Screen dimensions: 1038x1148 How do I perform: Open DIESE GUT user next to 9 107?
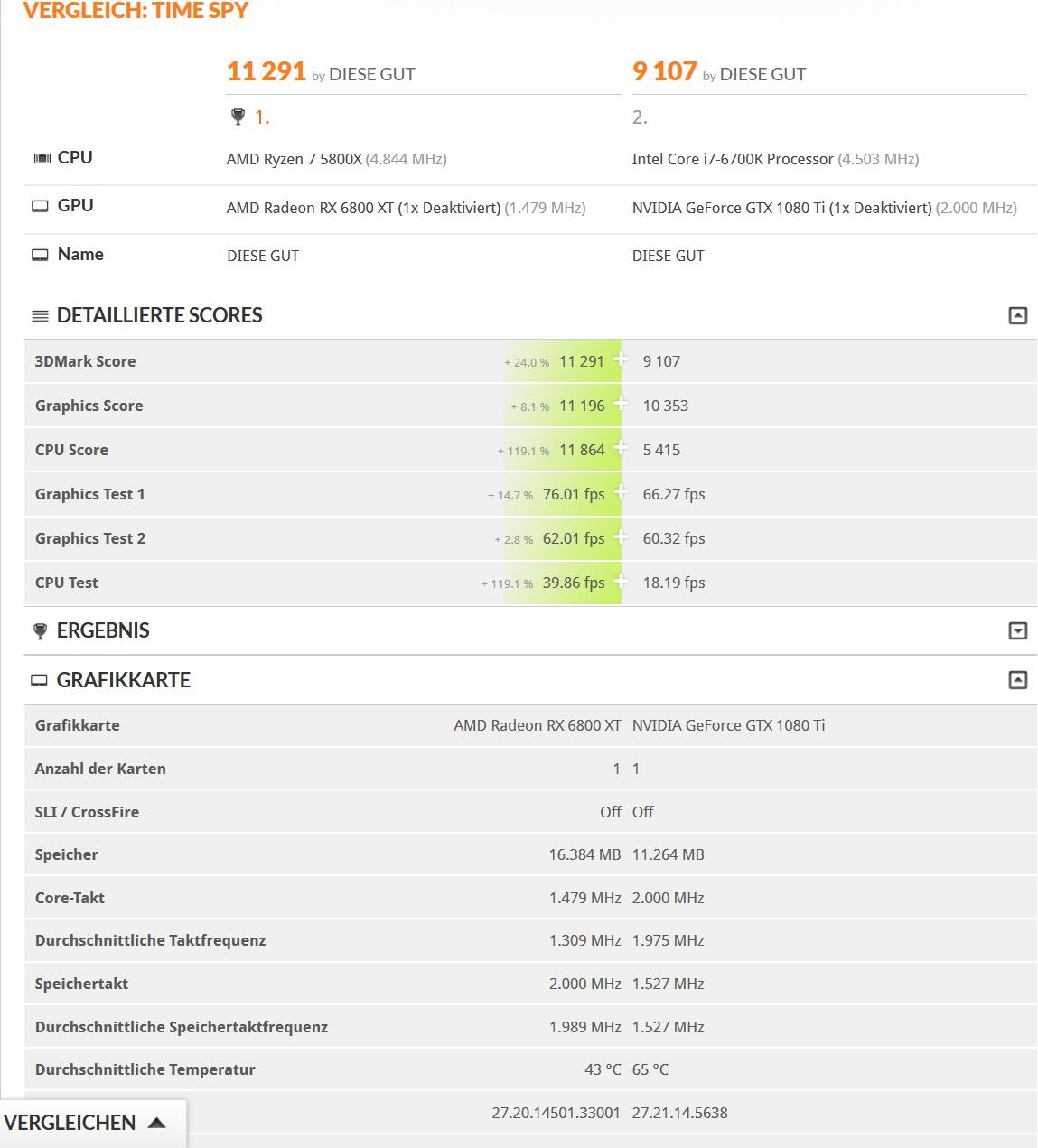[762, 75]
